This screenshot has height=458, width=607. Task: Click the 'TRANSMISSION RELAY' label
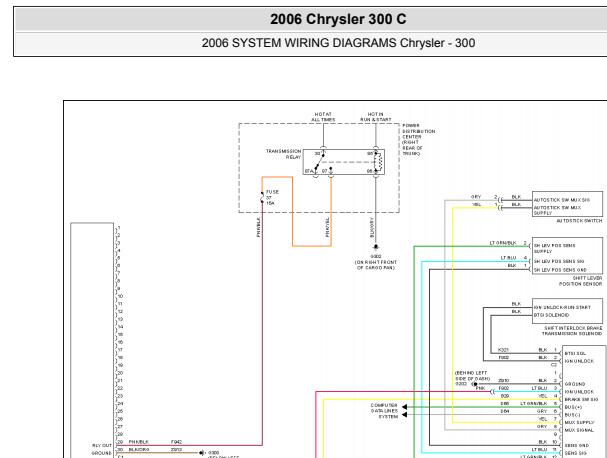coord(283,154)
